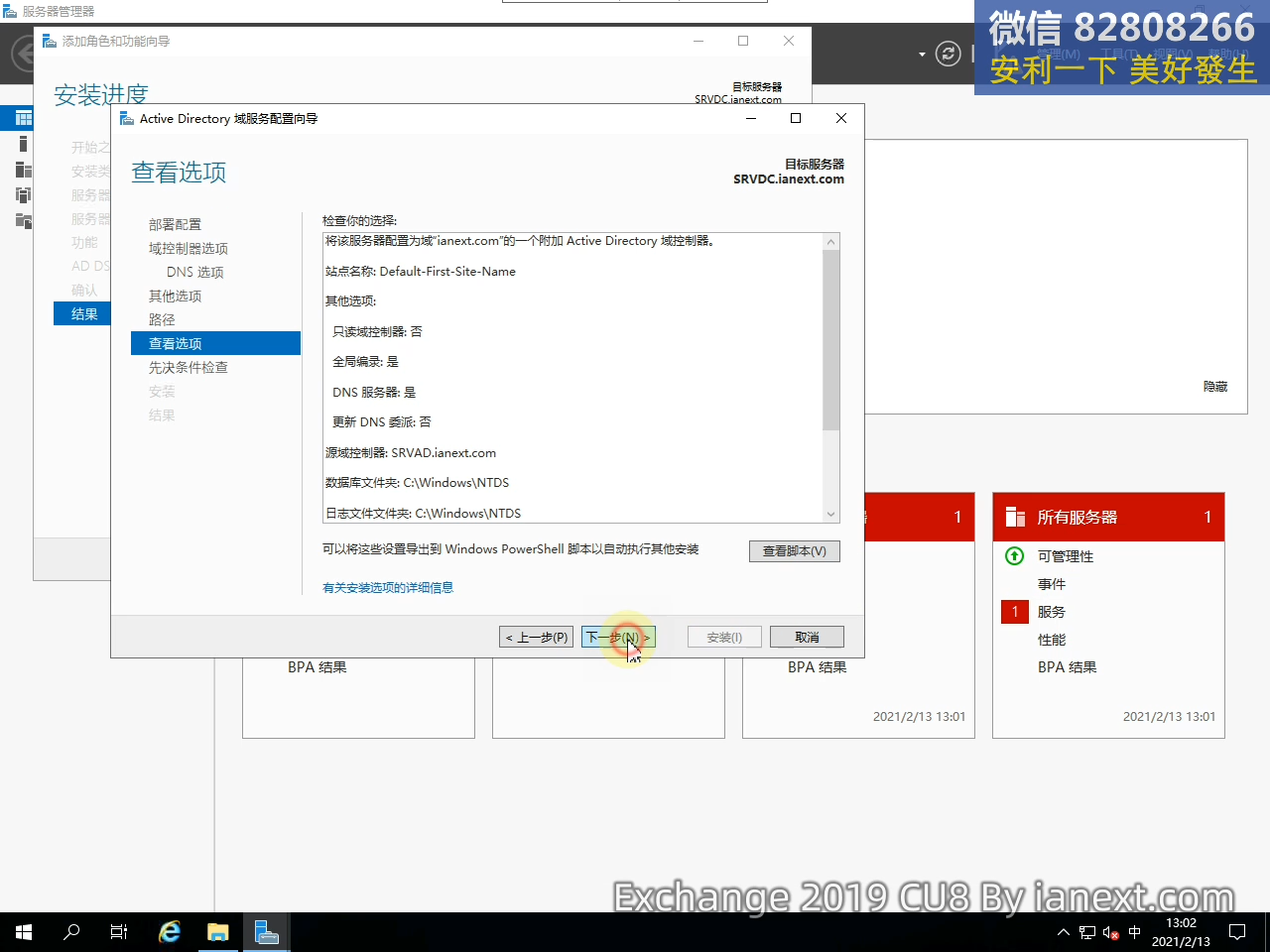This screenshot has height=952, width=1270.
Task: Click the Global Catalog (全局编录: 是) line
Action: coord(365,362)
